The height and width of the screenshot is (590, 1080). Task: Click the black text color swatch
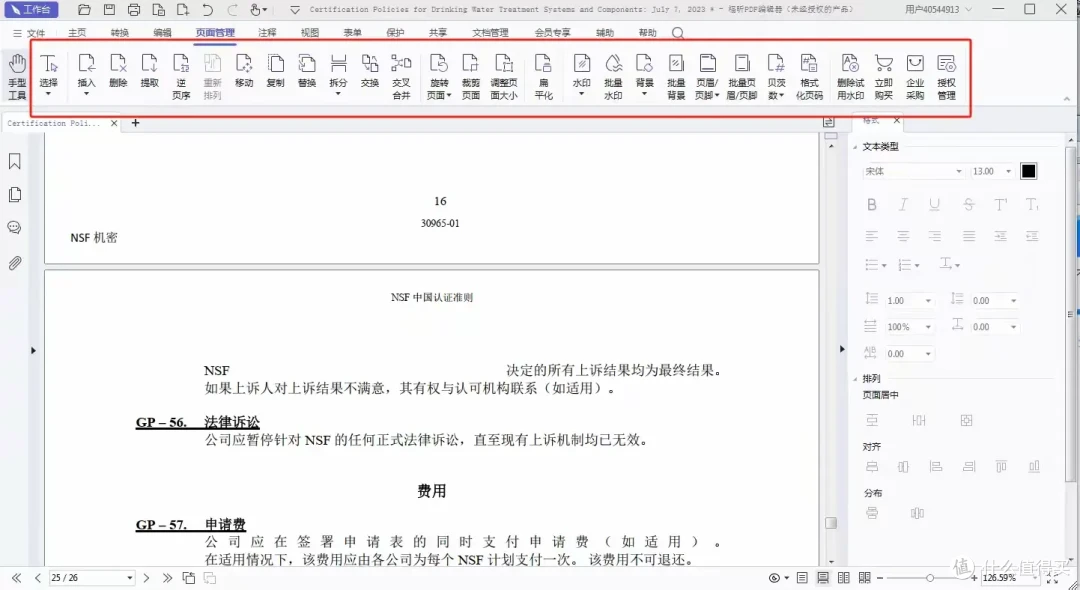[1028, 171]
